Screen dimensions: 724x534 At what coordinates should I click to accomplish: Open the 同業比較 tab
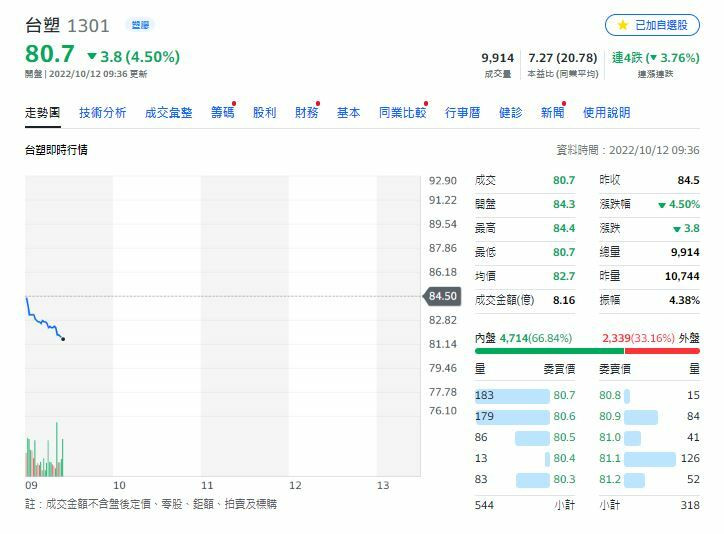(403, 113)
